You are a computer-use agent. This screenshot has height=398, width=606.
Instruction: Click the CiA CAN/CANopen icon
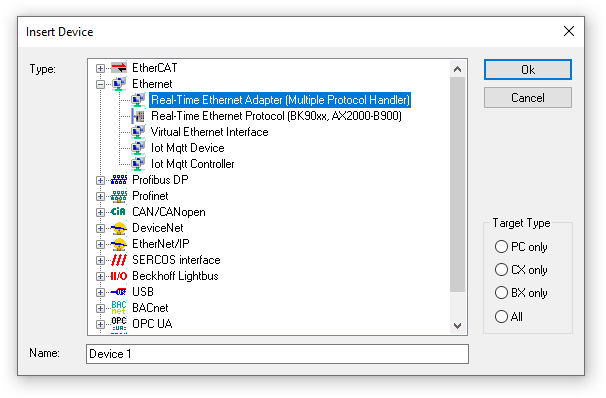point(118,212)
